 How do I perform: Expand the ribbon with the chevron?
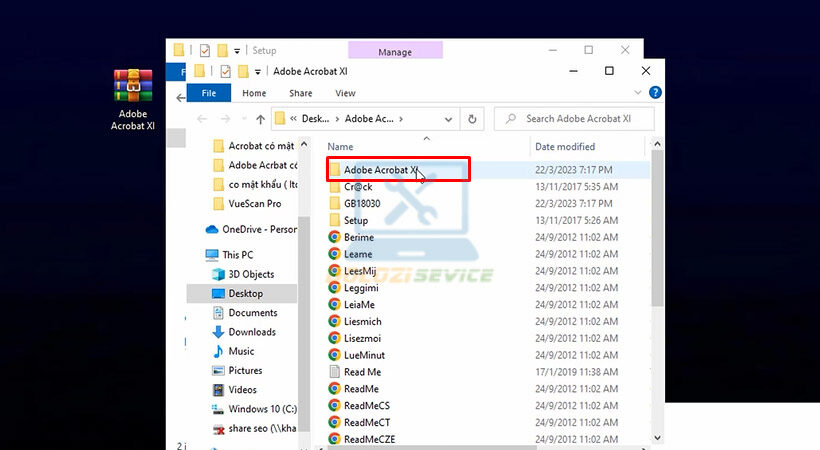[637, 93]
